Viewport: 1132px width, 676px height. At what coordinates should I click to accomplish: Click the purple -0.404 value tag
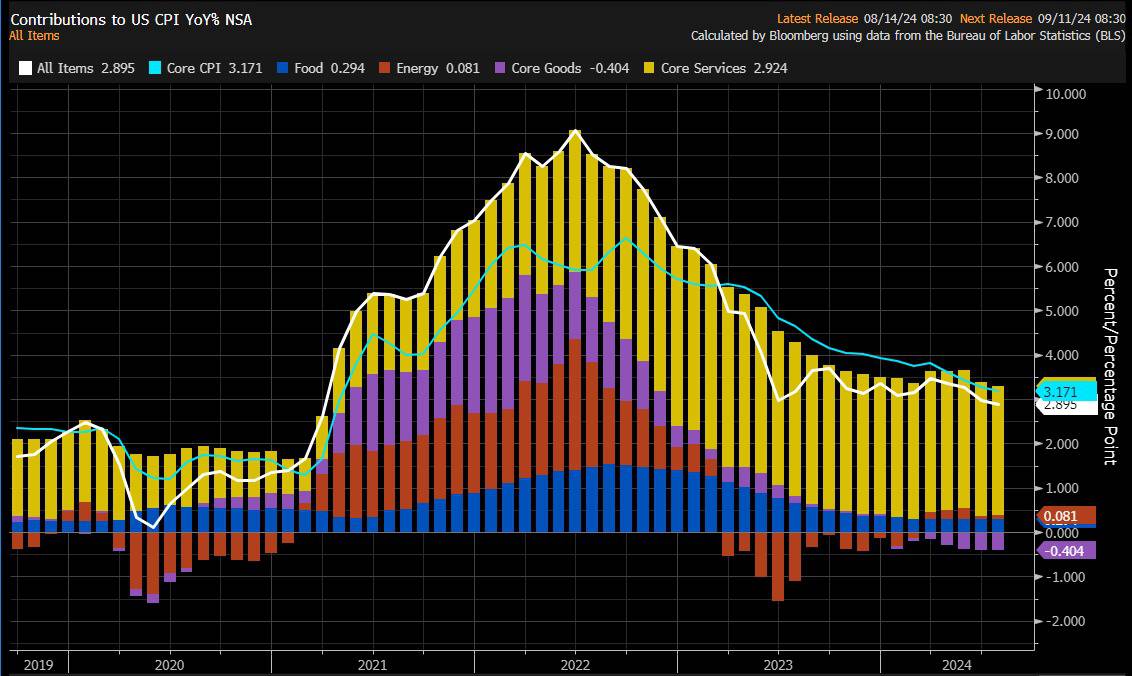[1062, 551]
